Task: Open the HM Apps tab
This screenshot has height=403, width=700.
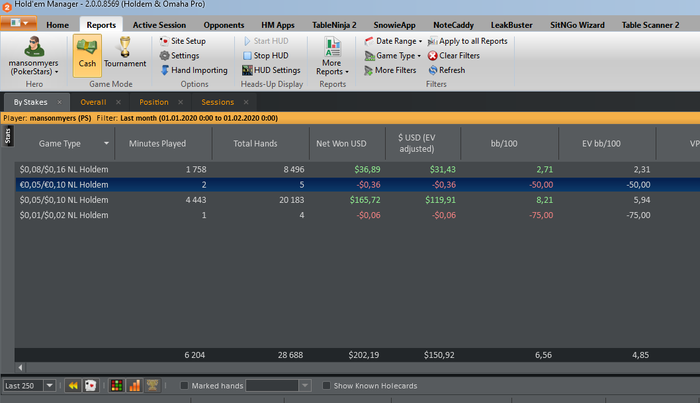Action: [x=278, y=25]
